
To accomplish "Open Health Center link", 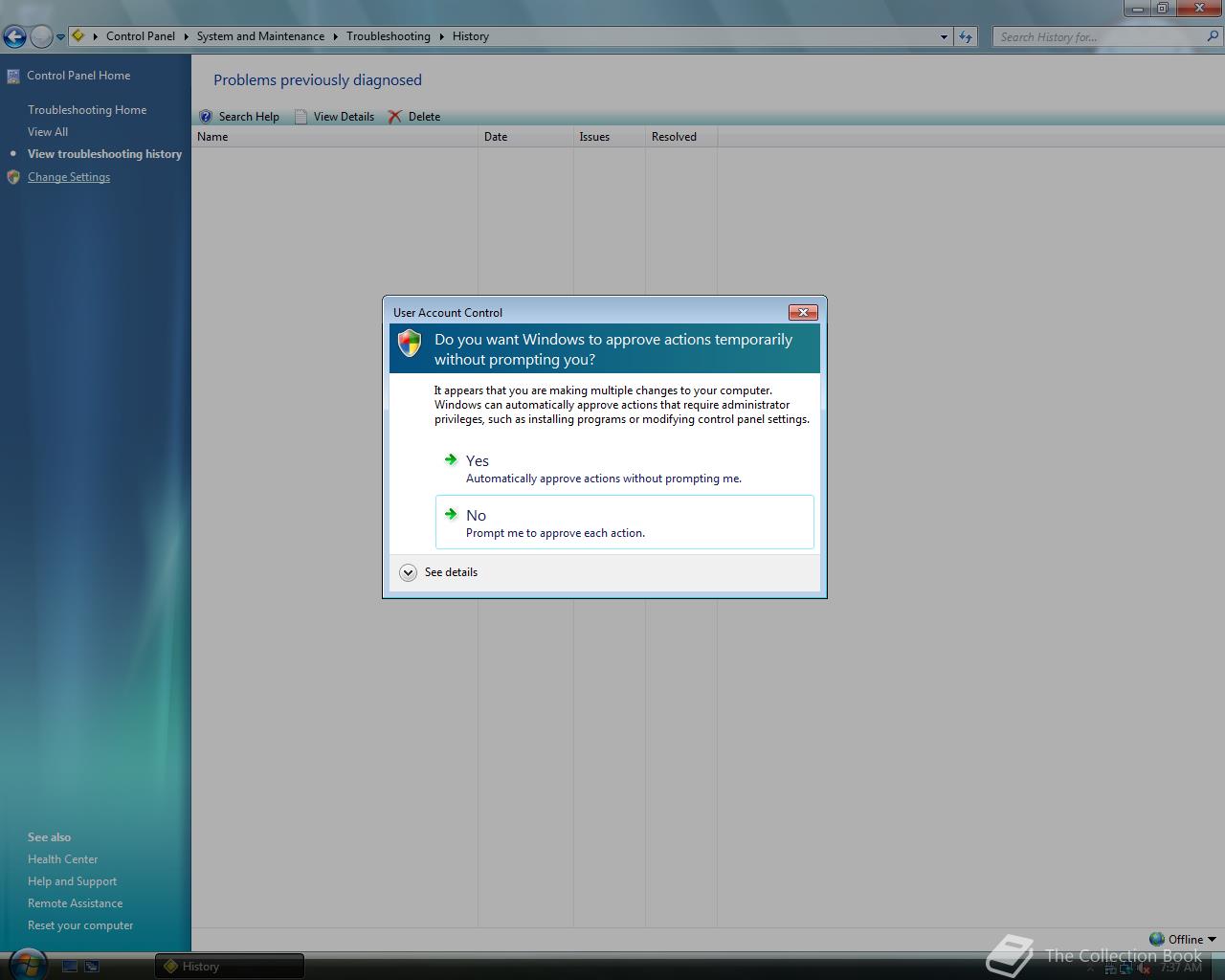I will click(63, 859).
